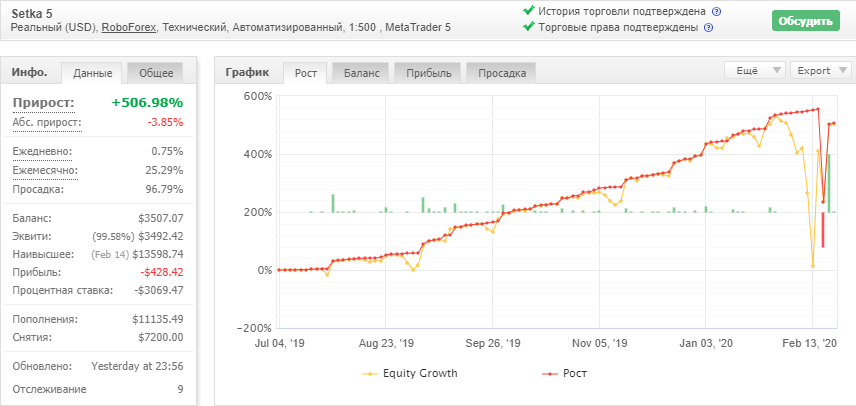The height and width of the screenshot is (406, 856).
Task: Click the red negative bar near Feb 13
Action: pyautogui.click(x=823, y=230)
